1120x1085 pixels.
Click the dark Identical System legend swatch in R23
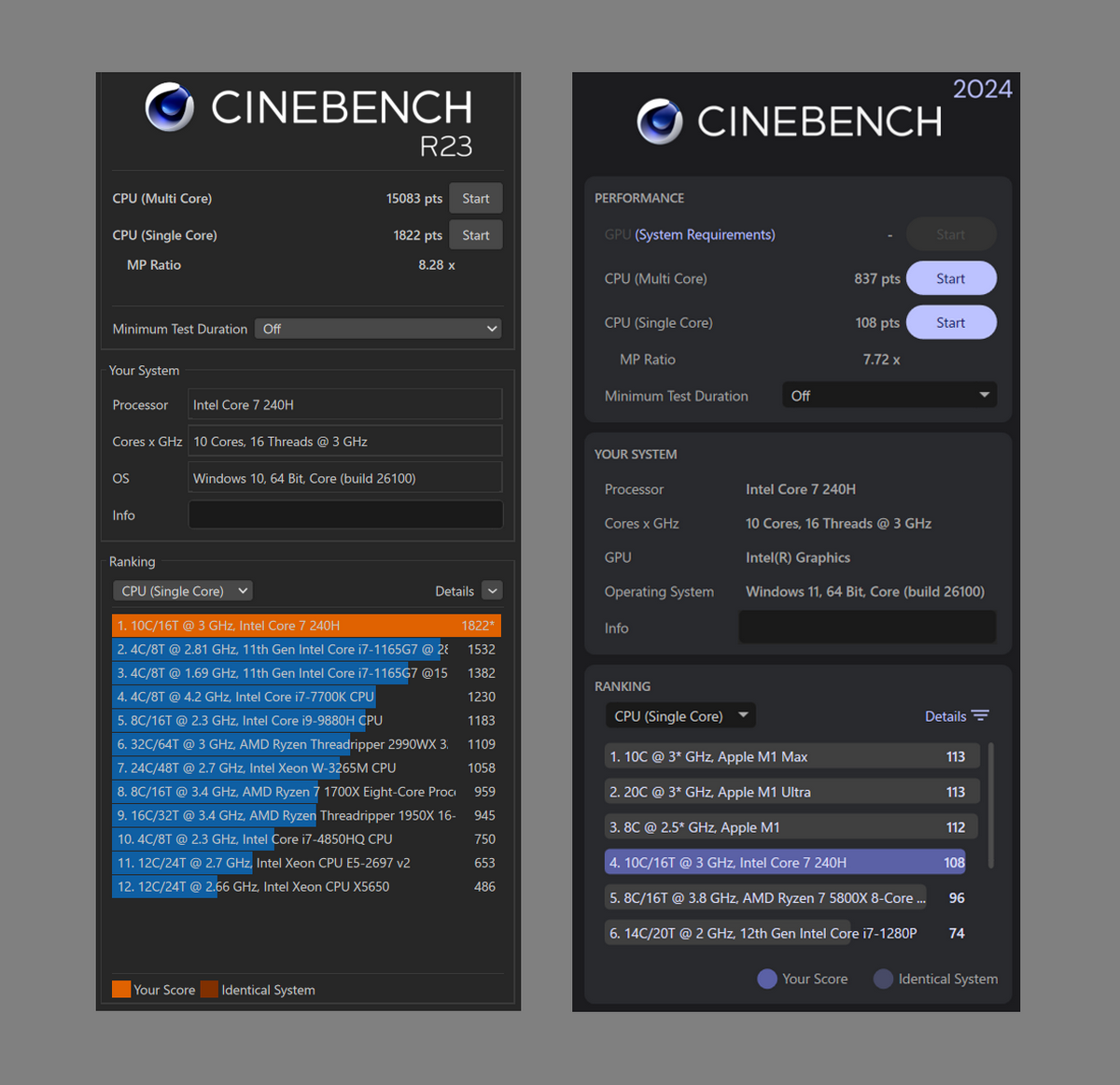tap(209, 990)
